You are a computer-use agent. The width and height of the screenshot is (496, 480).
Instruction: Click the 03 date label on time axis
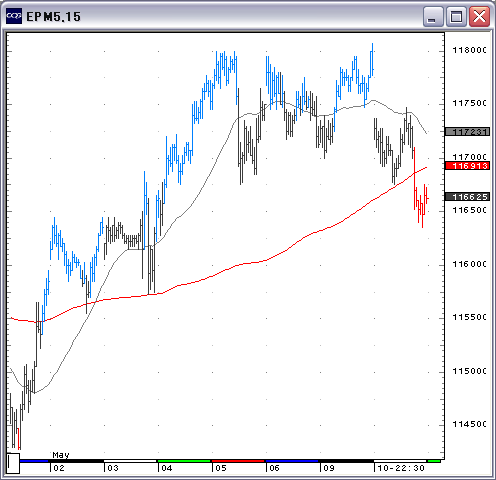[x=113, y=468]
